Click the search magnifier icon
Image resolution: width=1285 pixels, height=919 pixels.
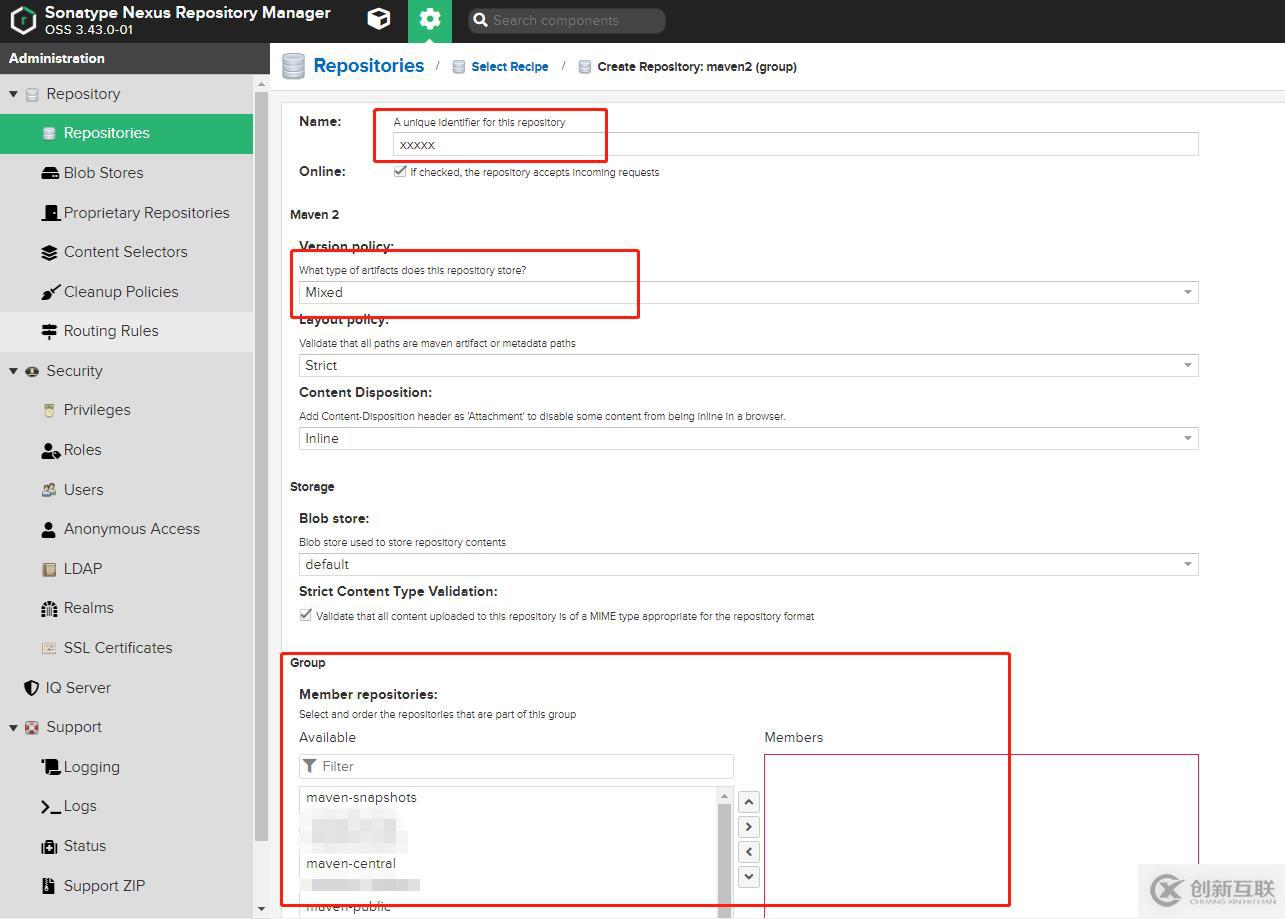click(x=480, y=20)
